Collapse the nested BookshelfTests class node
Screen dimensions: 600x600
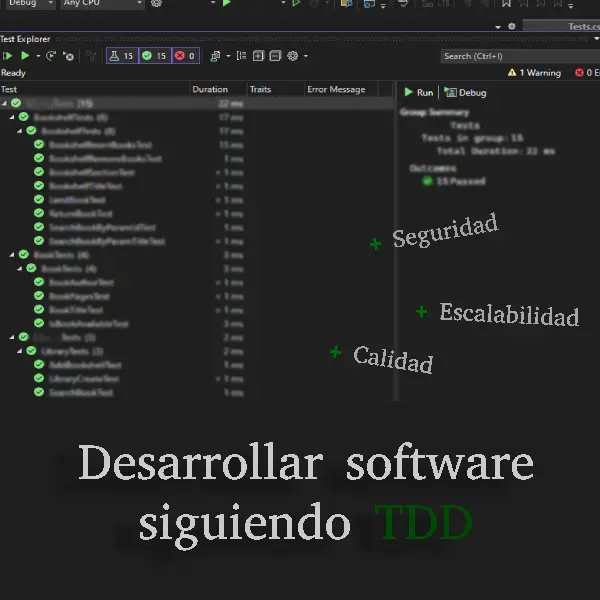19,131
